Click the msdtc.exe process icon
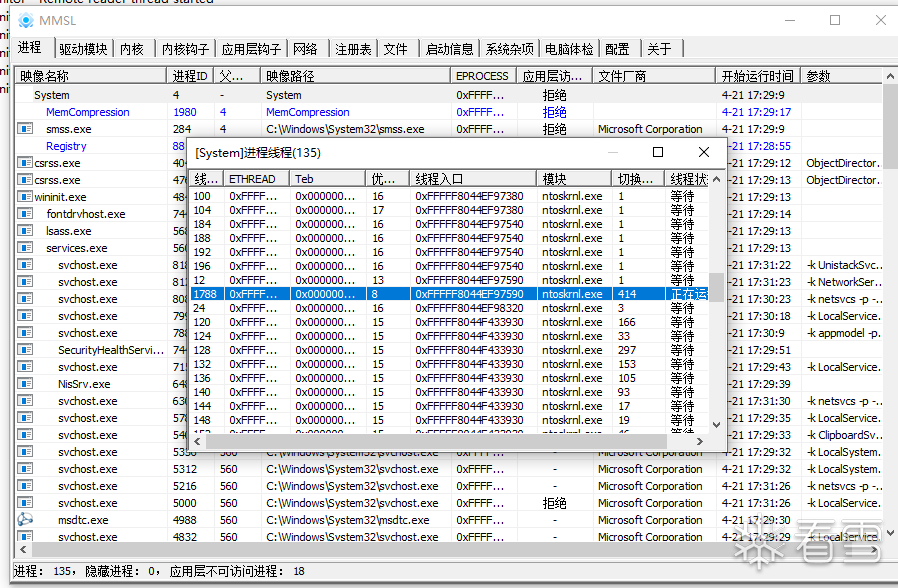Viewport: 898px width, 588px height. (25, 519)
